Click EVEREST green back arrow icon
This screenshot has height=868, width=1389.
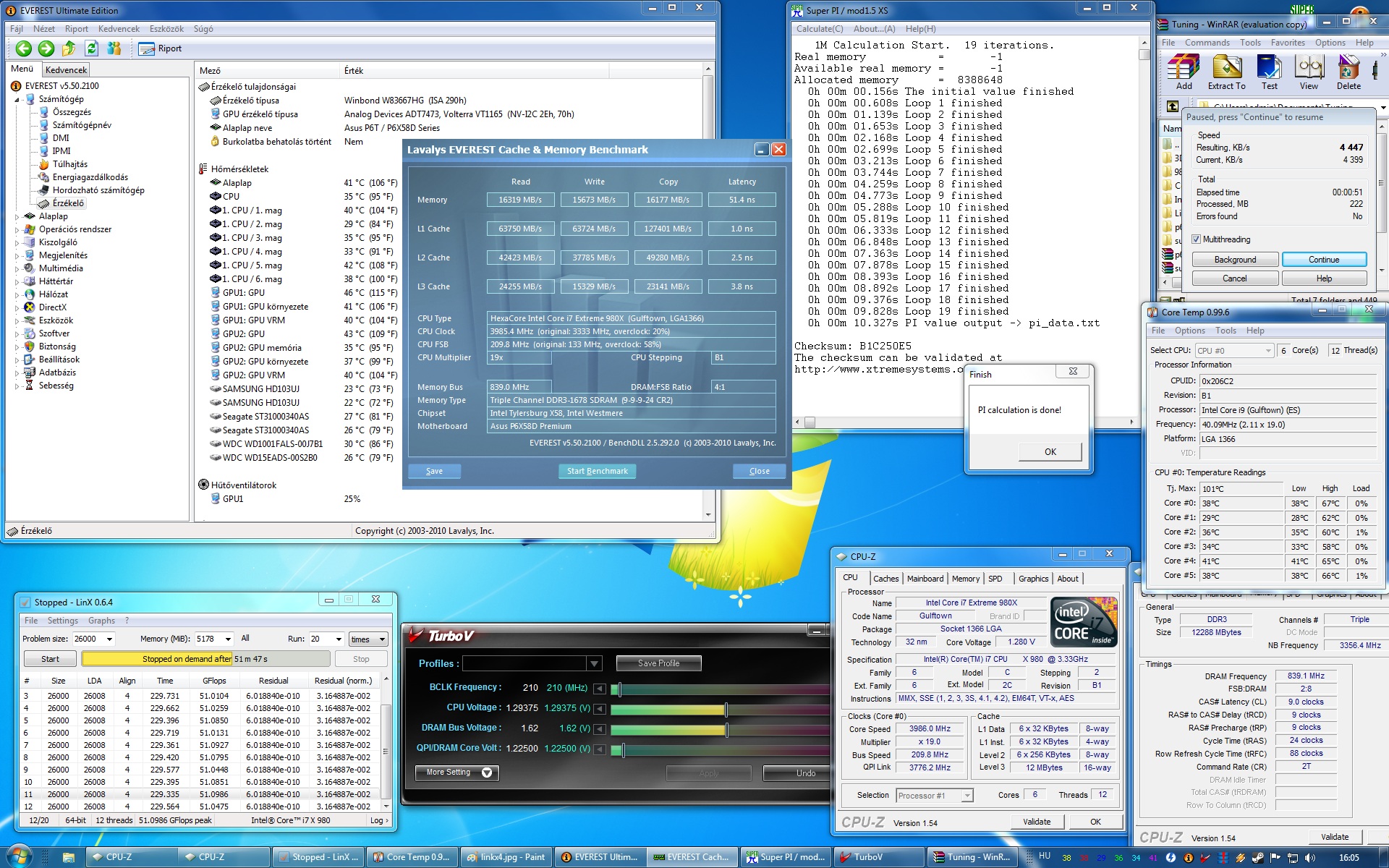24,48
